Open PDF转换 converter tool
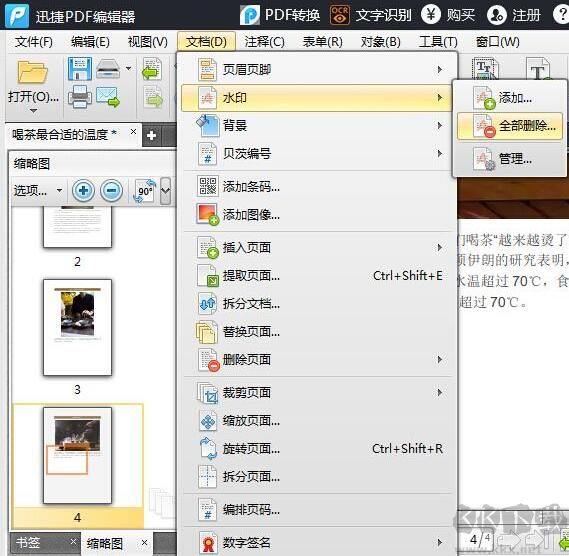Image resolution: width=569 pixels, height=556 pixels. (280, 15)
